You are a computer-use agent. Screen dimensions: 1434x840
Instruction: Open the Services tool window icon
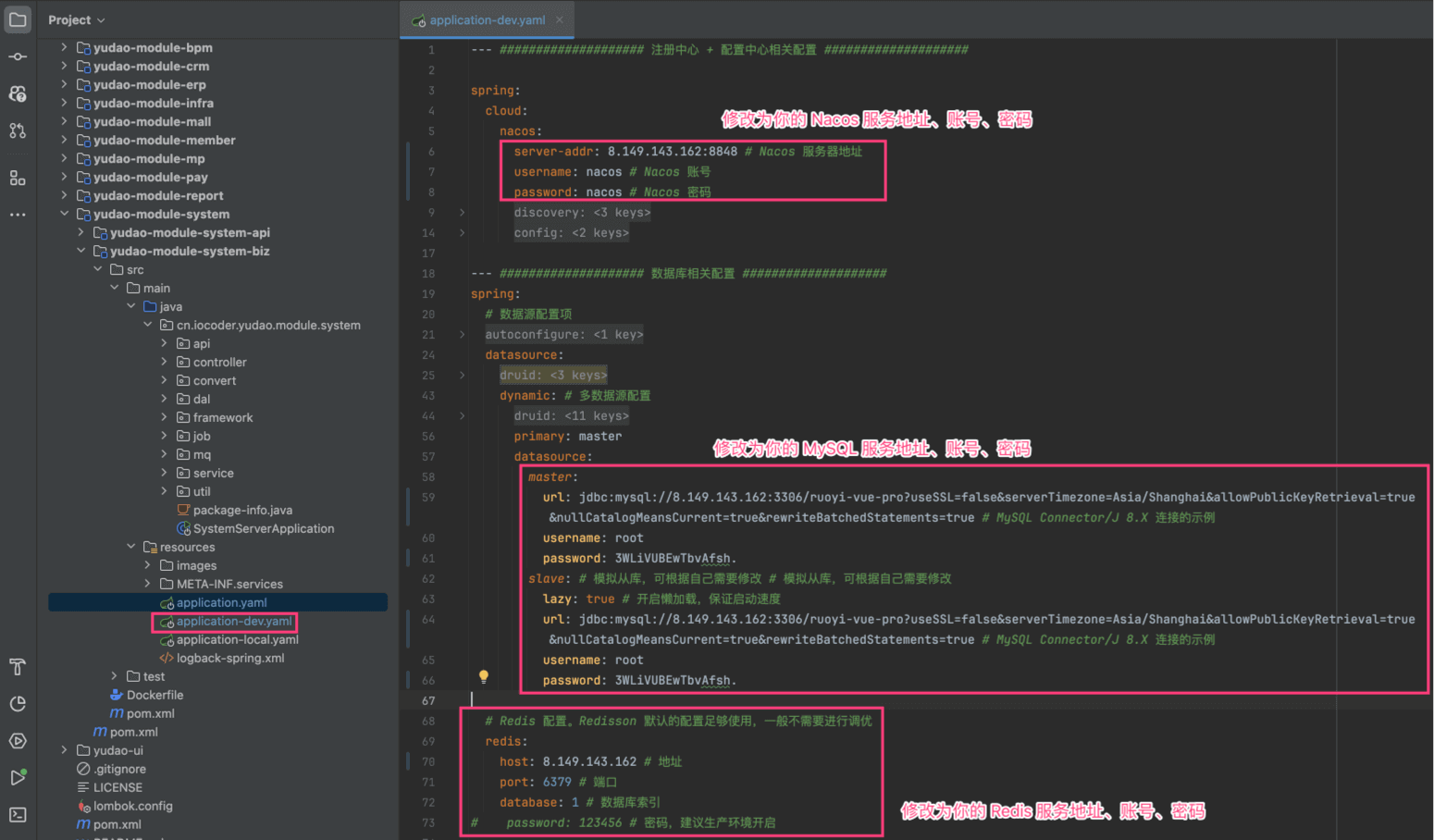click(18, 741)
